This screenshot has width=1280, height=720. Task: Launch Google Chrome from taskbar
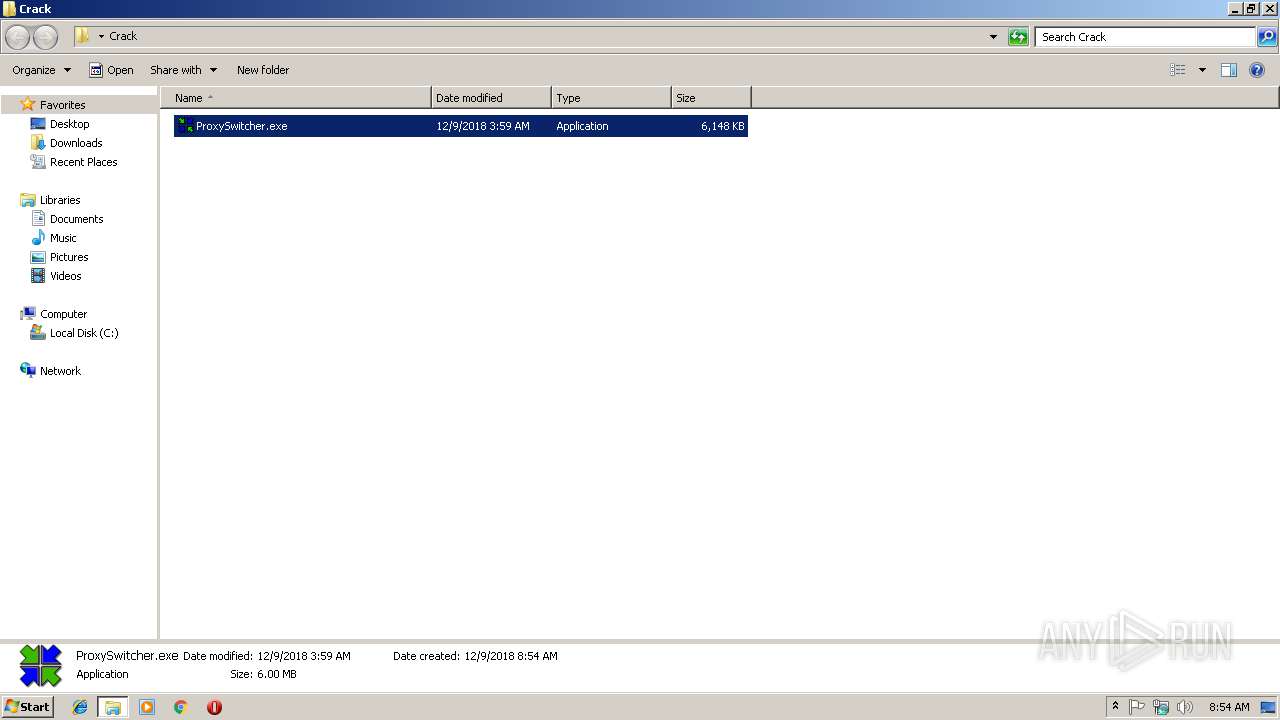click(x=181, y=707)
